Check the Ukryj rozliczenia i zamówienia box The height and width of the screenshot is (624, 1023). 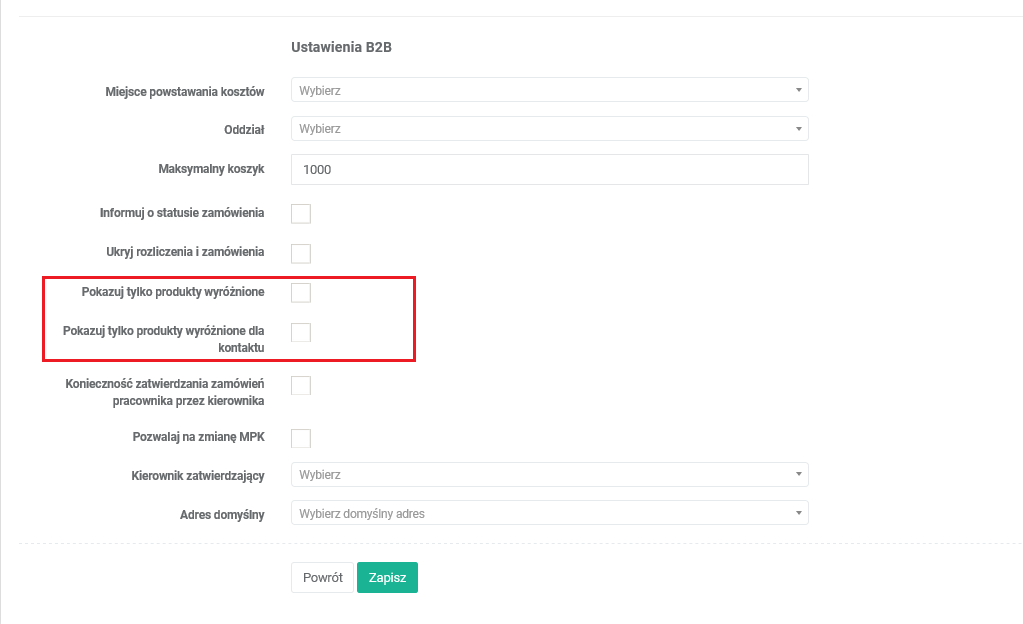pos(301,253)
